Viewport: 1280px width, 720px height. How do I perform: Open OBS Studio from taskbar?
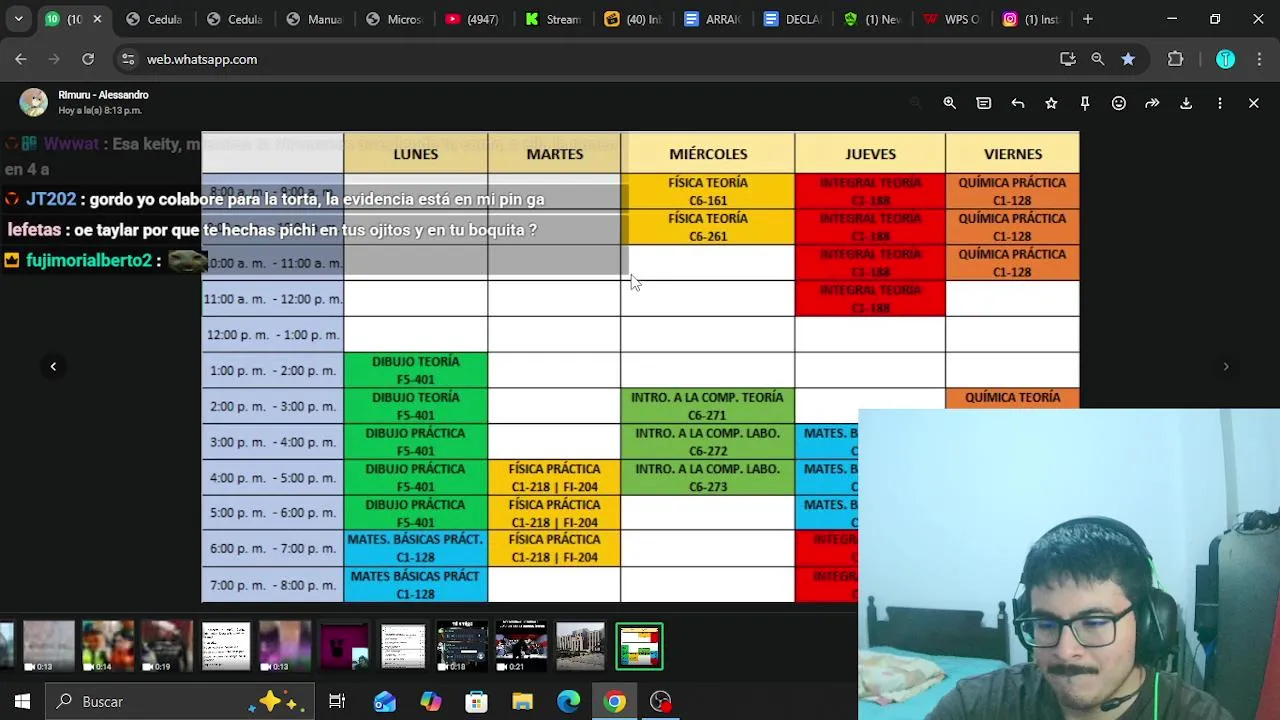pos(661,702)
